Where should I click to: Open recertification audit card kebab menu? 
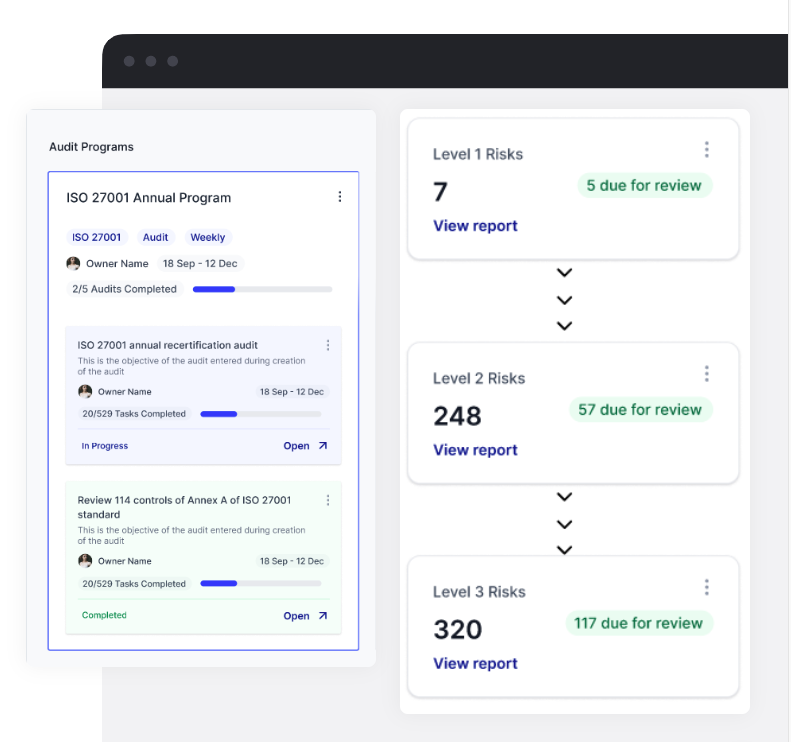(x=328, y=345)
